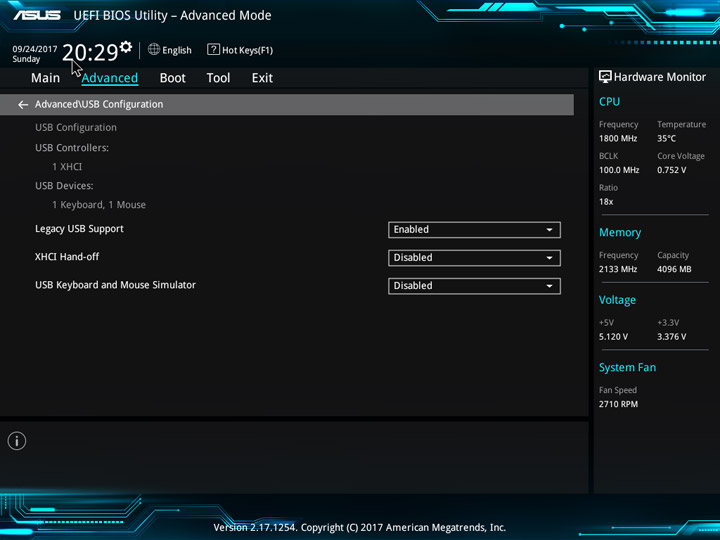Screen dimensions: 720x540
Task: Click the ASUS logo
Action: pos(37,16)
